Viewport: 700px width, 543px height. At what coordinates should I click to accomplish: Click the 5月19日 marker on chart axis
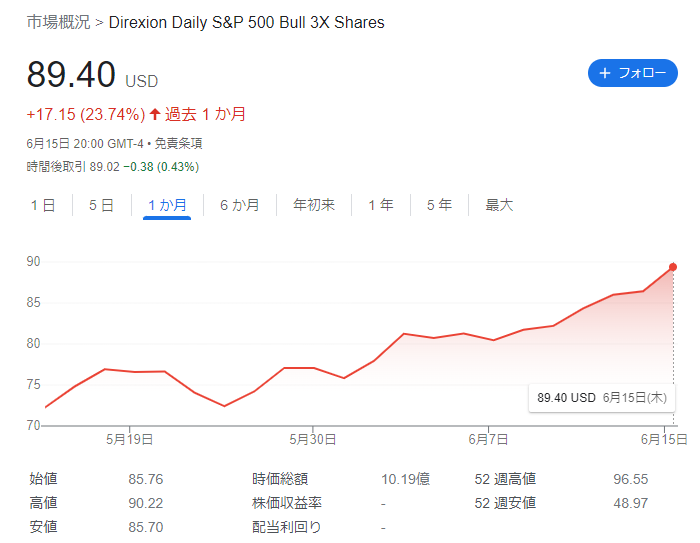point(129,439)
